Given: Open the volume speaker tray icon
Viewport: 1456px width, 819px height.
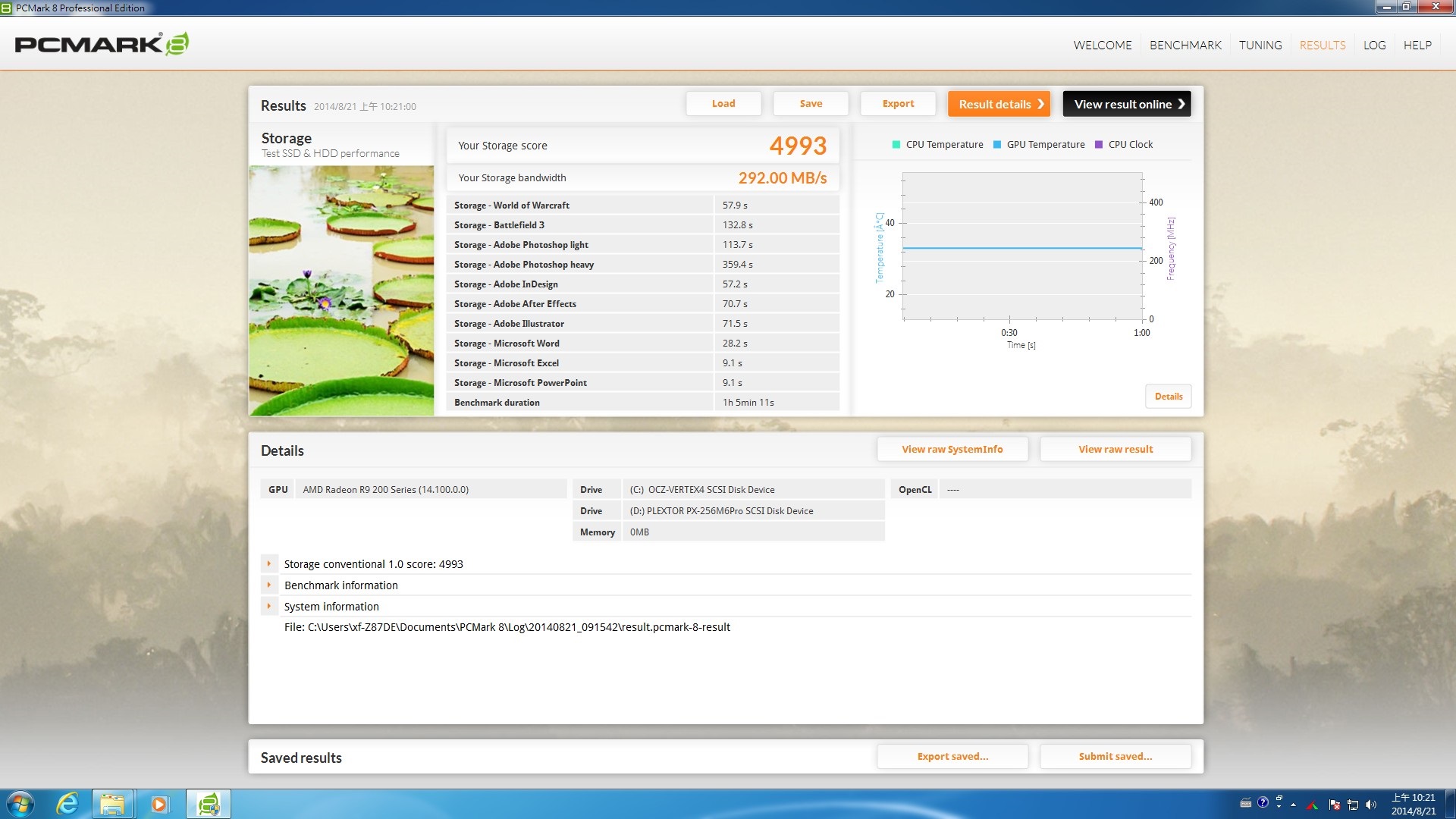Looking at the screenshot, I should coord(1370,805).
